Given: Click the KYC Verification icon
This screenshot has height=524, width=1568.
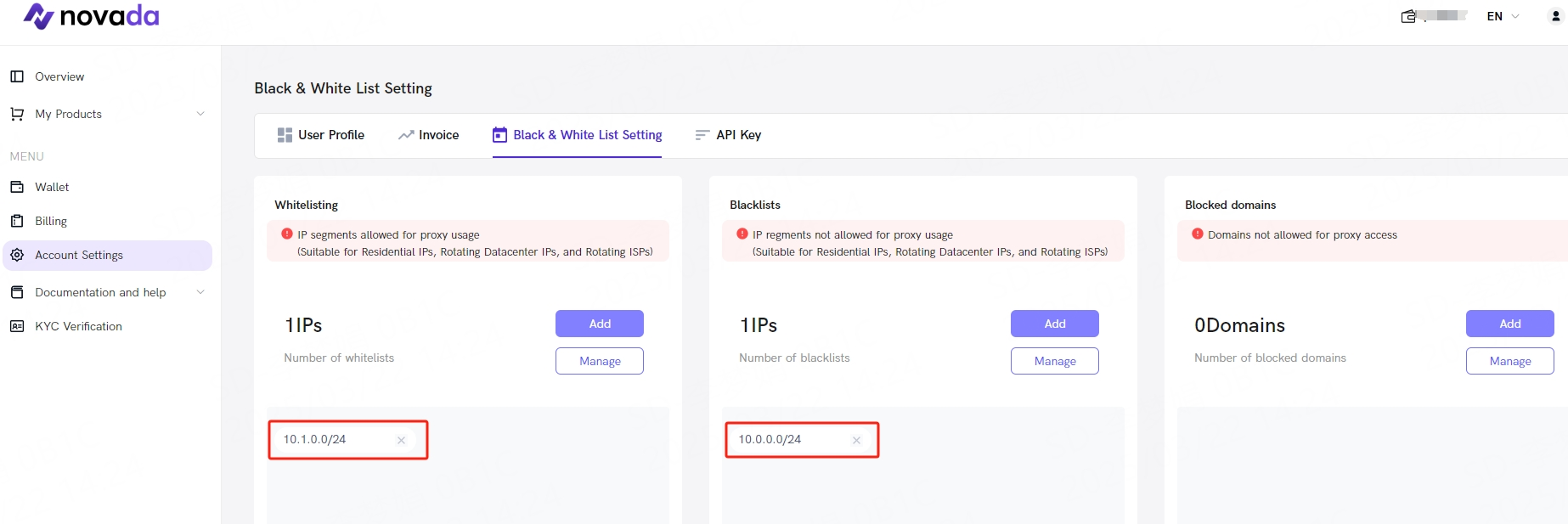Looking at the screenshot, I should click(x=17, y=326).
